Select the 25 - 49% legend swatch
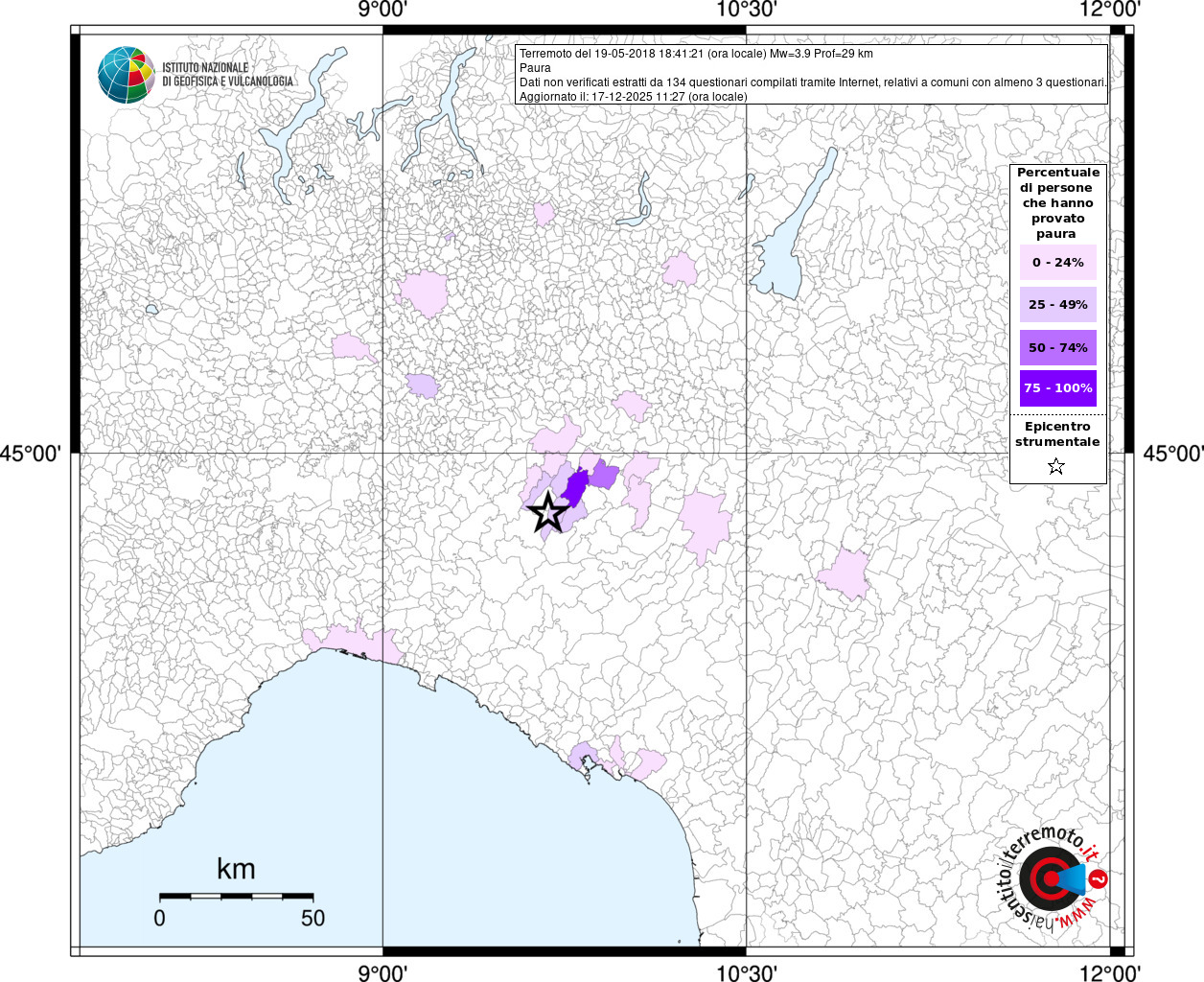 tap(1057, 305)
